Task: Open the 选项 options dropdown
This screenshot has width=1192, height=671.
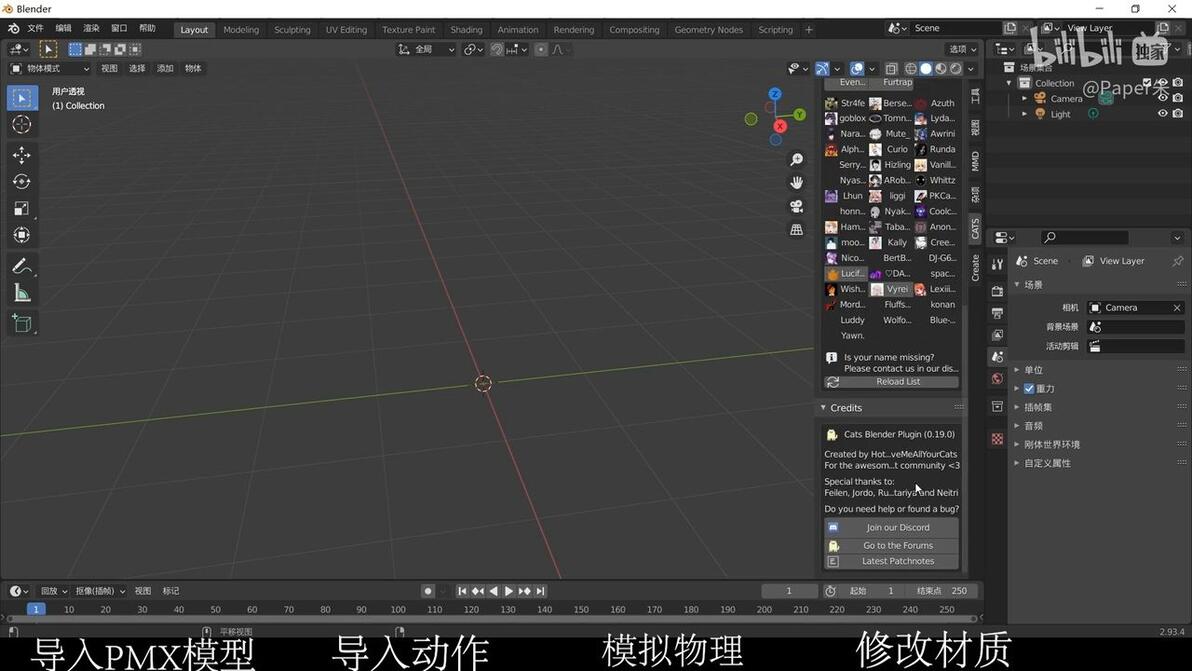Action: (962, 49)
